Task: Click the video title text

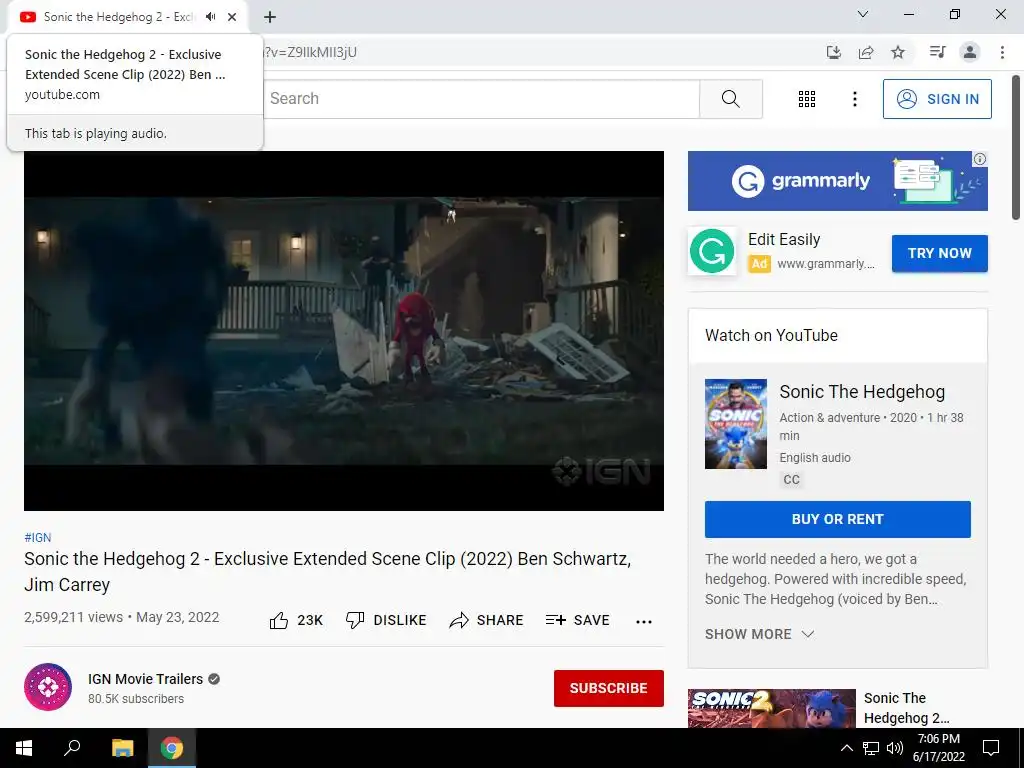Action: (328, 571)
